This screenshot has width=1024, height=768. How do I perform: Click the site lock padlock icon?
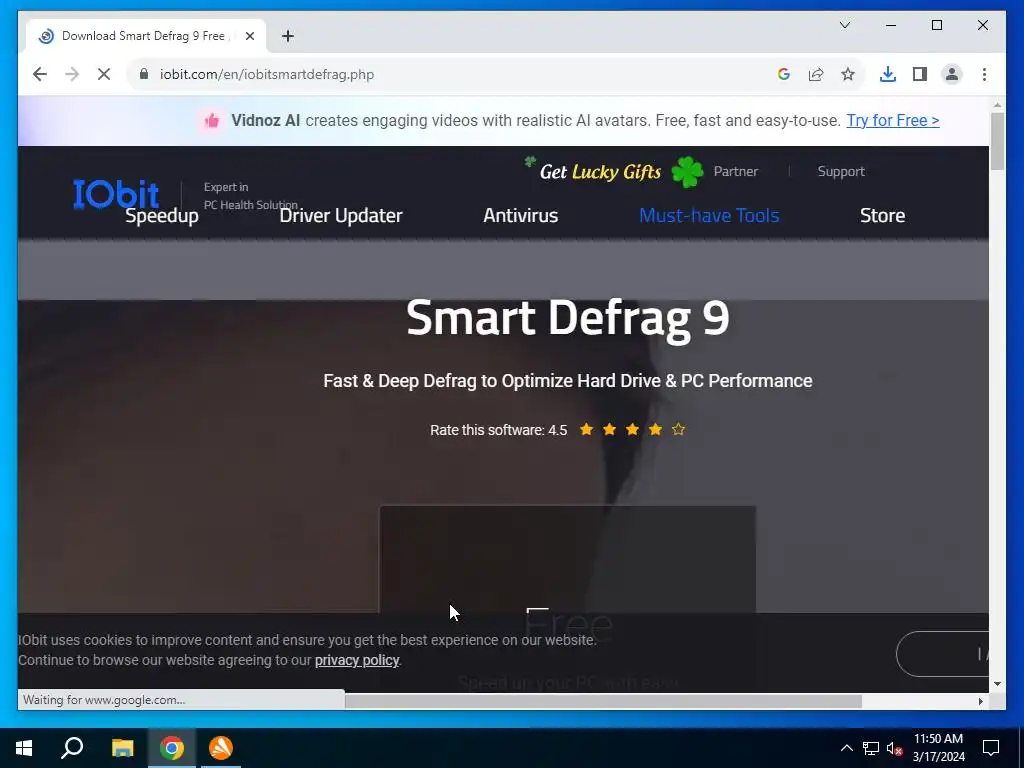144,74
